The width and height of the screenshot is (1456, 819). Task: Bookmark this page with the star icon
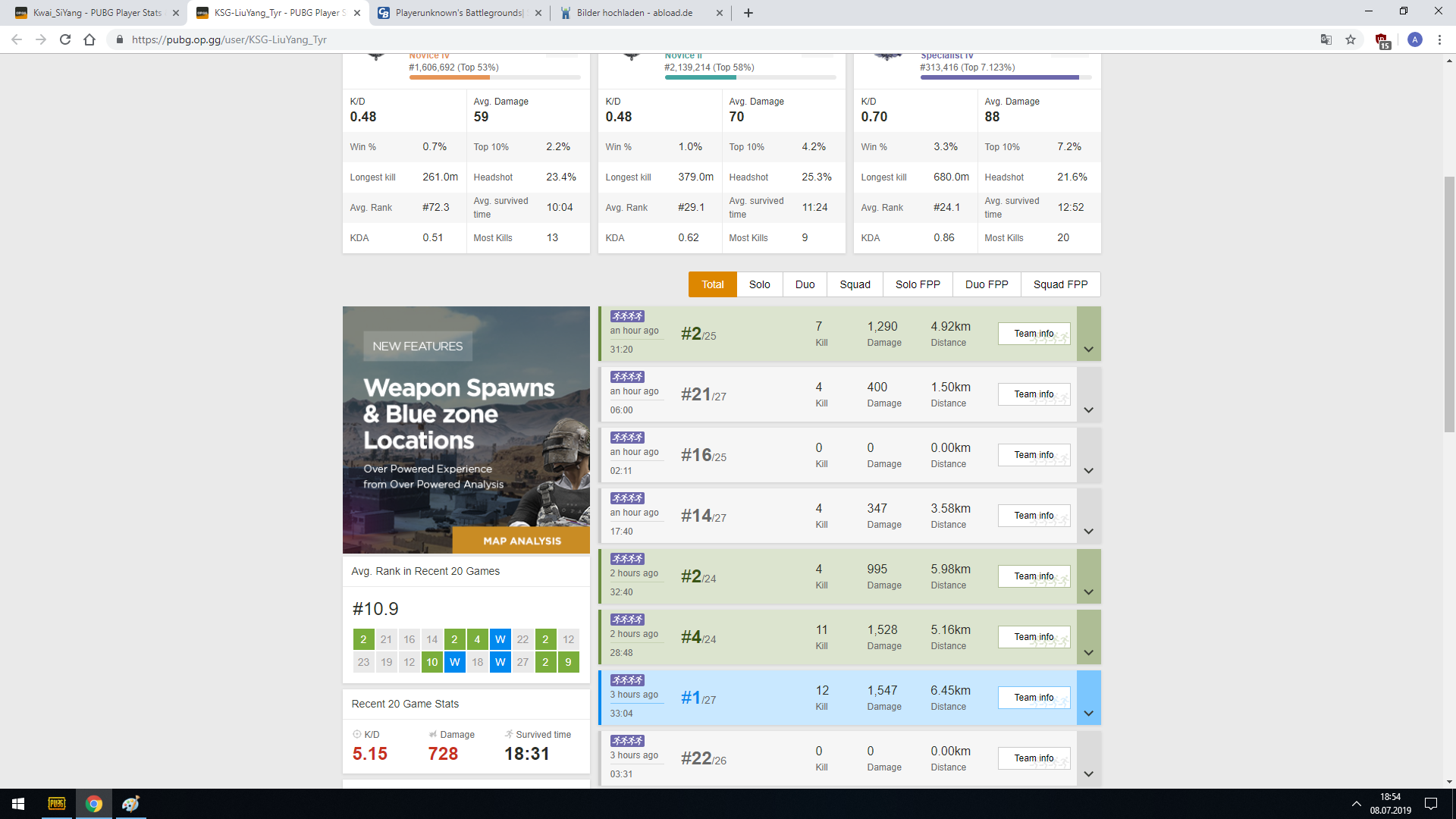pos(1351,39)
